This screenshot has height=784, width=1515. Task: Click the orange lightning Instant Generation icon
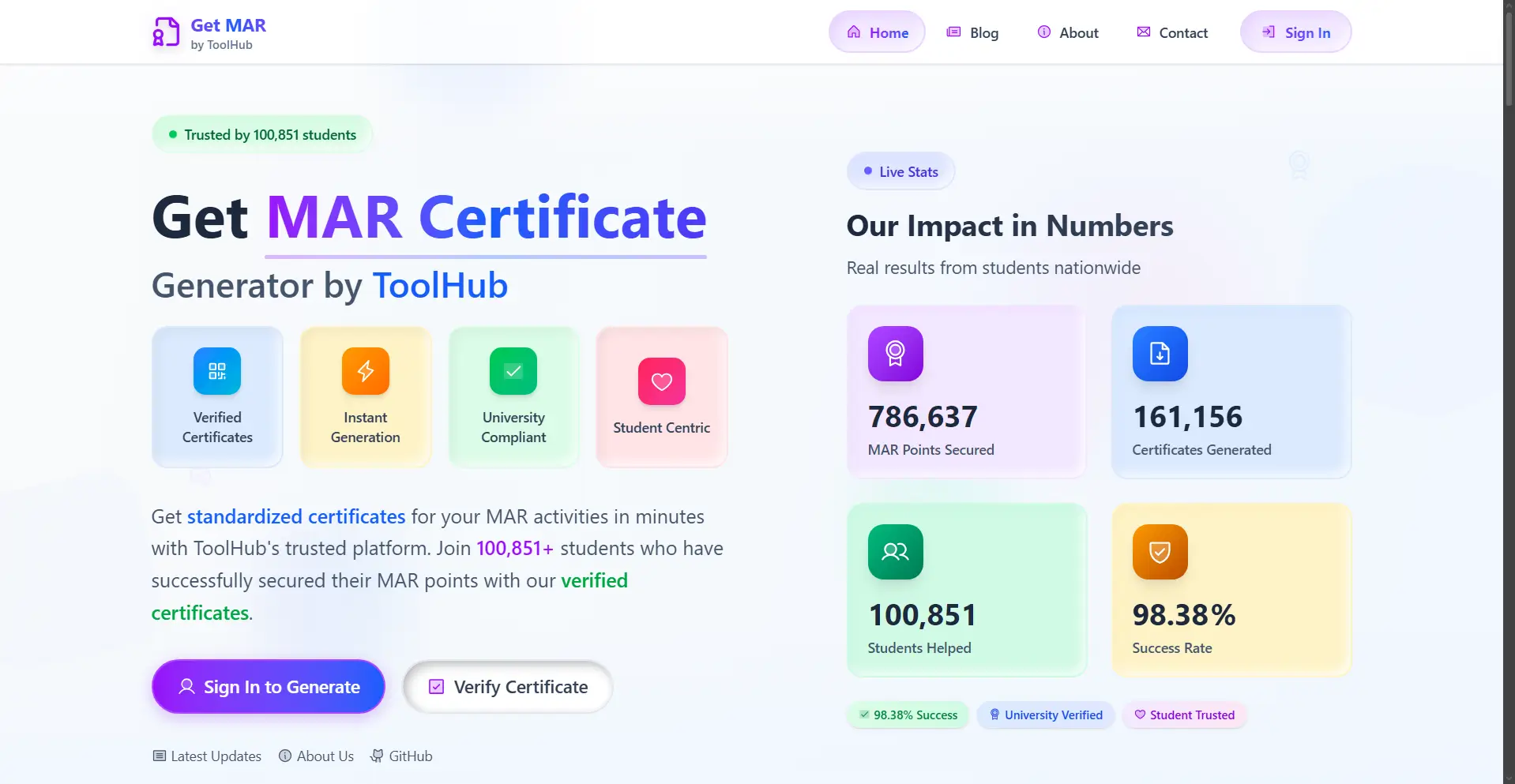coord(365,371)
